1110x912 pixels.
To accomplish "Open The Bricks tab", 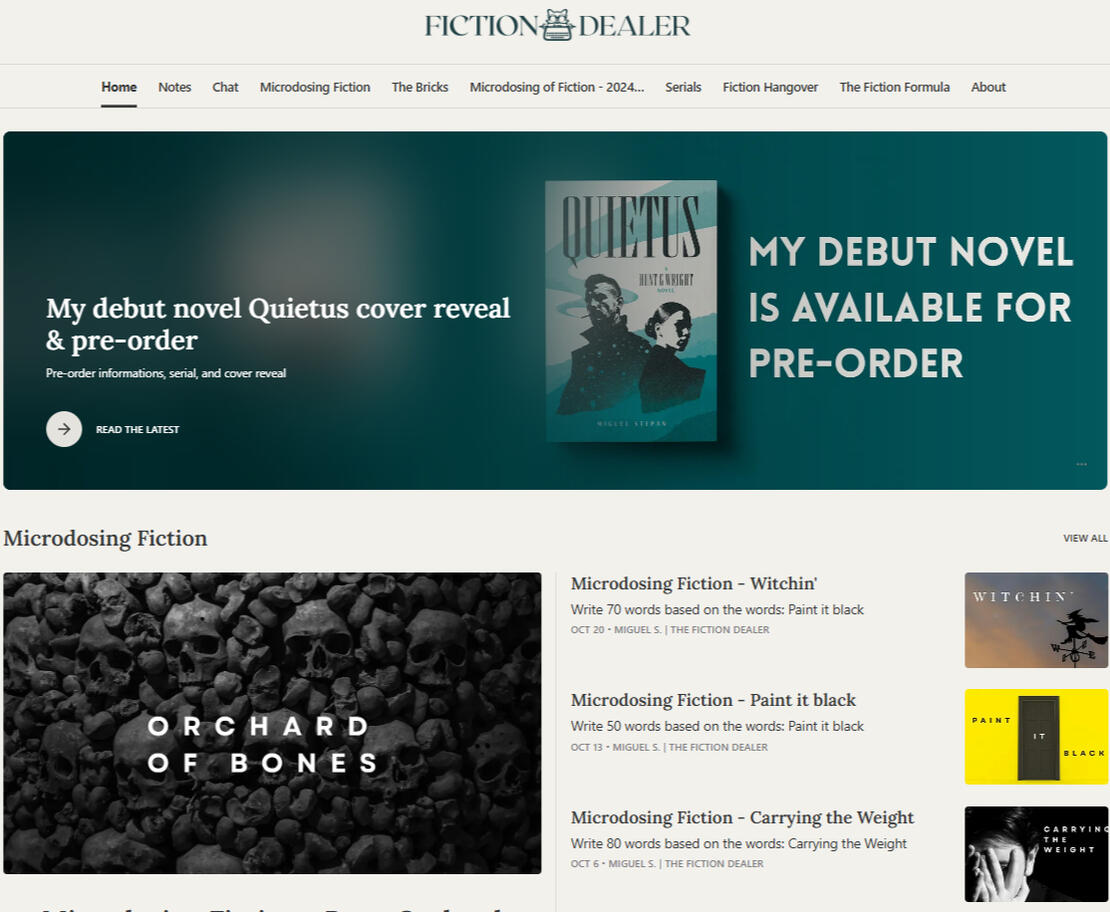I will tap(420, 87).
